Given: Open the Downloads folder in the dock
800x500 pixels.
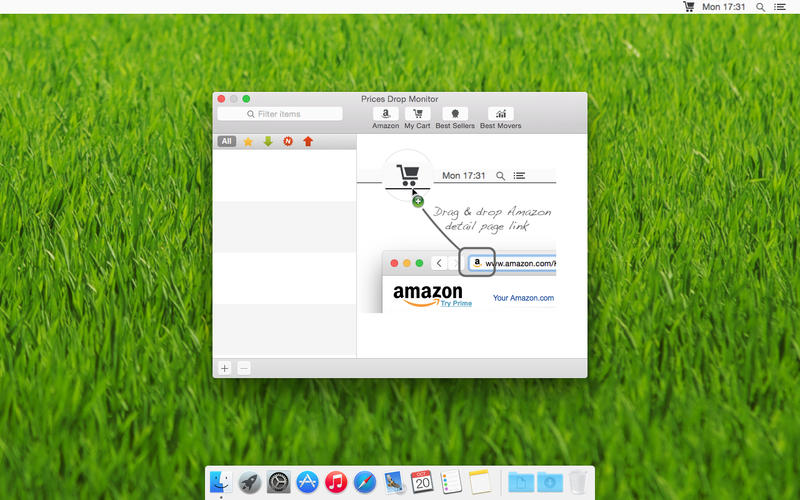Looking at the screenshot, I should [x=550, y=482].
